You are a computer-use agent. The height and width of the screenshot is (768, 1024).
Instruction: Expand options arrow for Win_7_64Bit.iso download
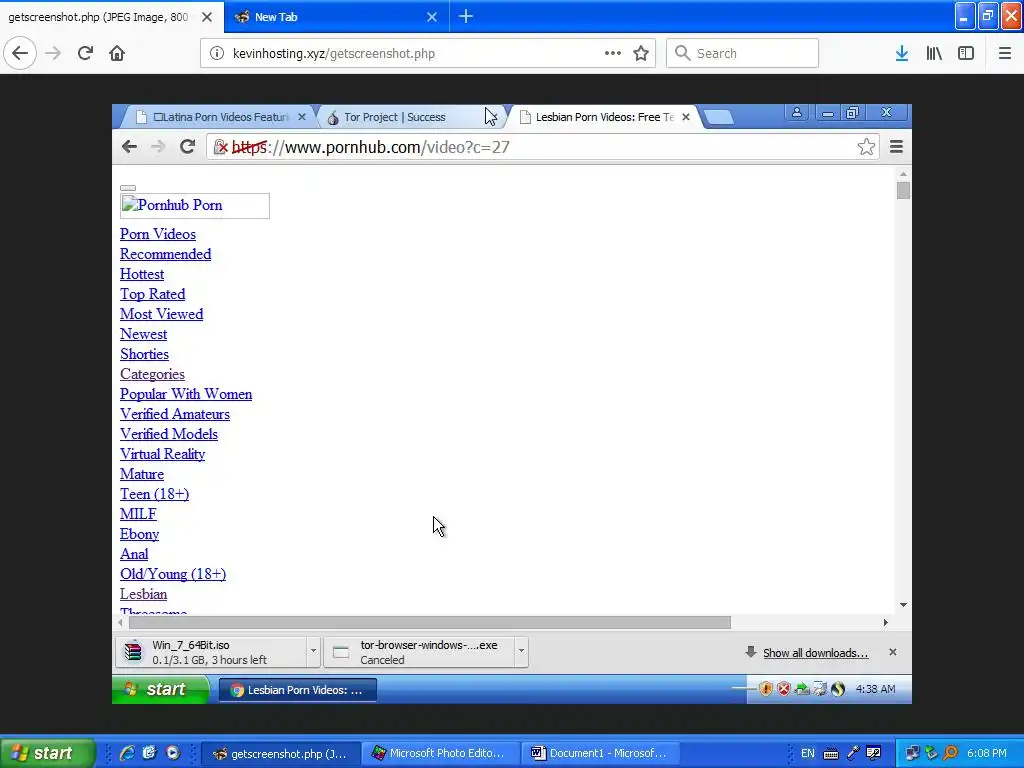click(313, 651)
